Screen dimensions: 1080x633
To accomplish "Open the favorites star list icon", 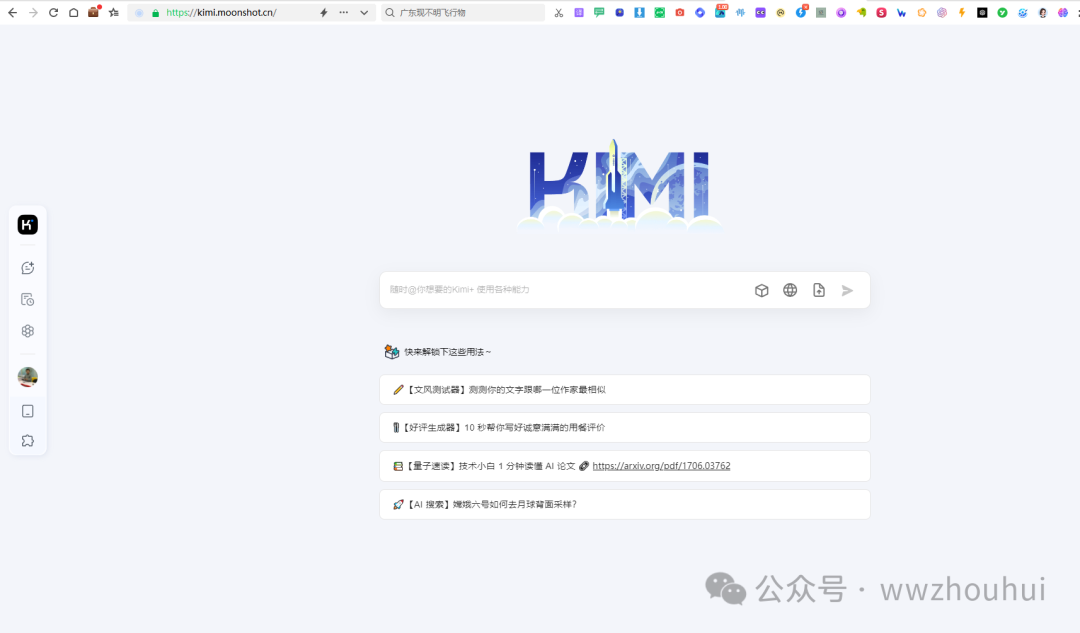I will (x=114, y=12).
